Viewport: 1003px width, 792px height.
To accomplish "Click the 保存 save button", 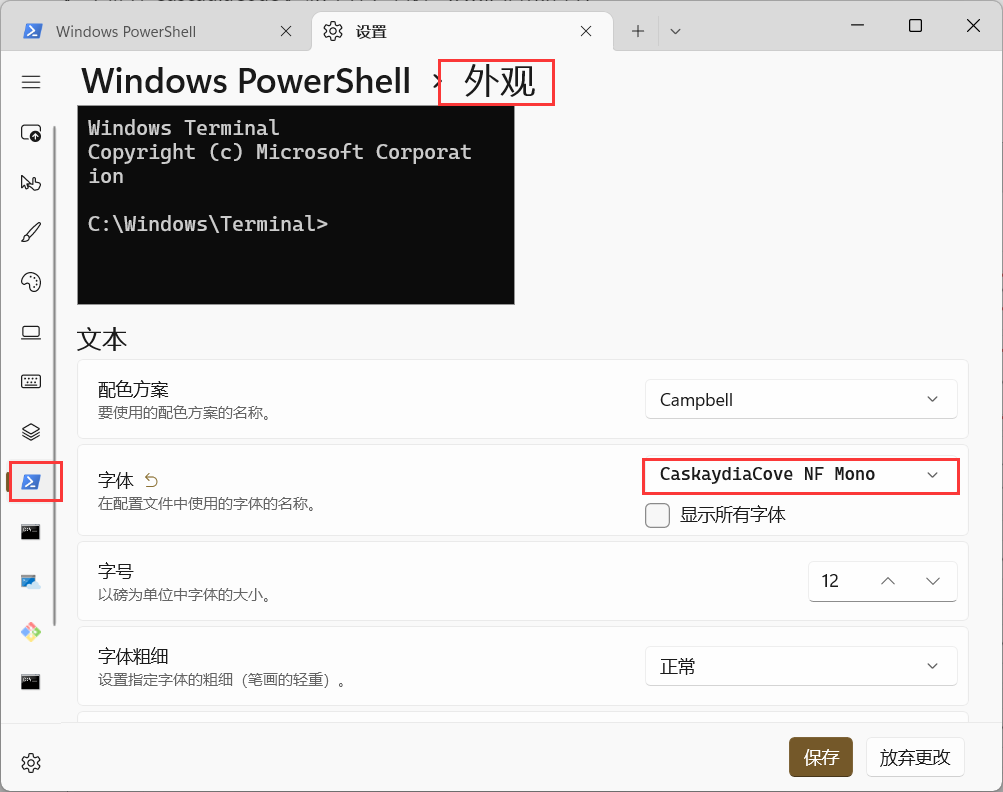I will (821, 757).
